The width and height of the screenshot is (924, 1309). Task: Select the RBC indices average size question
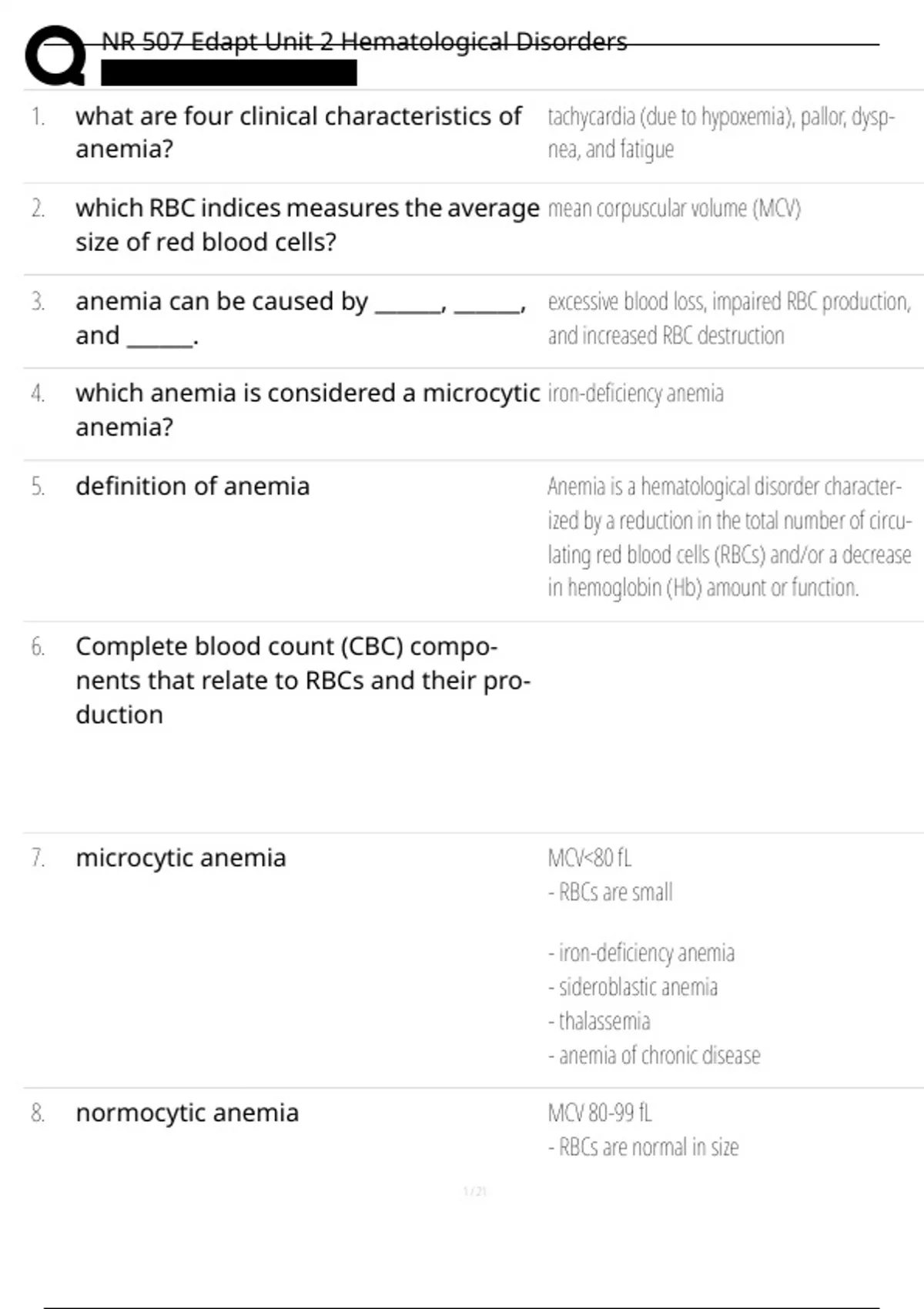307,225
